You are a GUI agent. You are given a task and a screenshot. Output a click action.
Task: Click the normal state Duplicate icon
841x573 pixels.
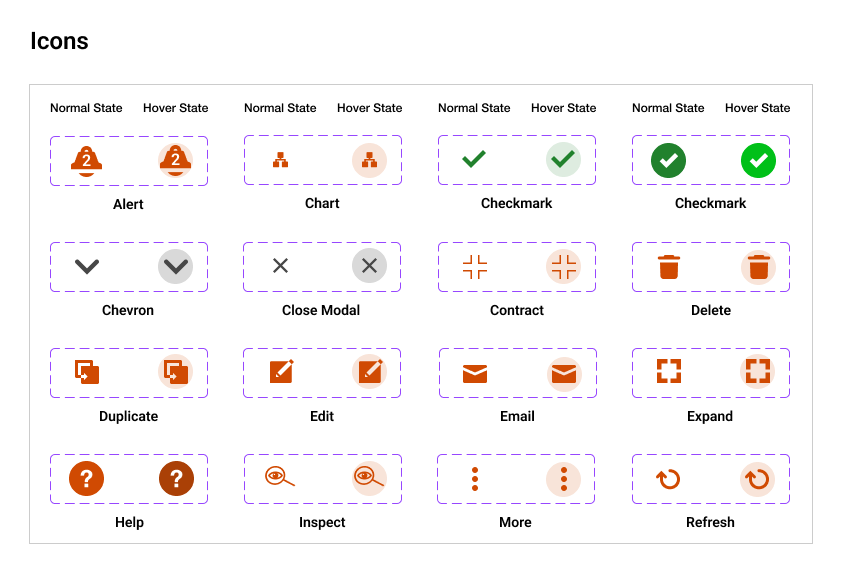pyautogui.click(x=87, y=373)
